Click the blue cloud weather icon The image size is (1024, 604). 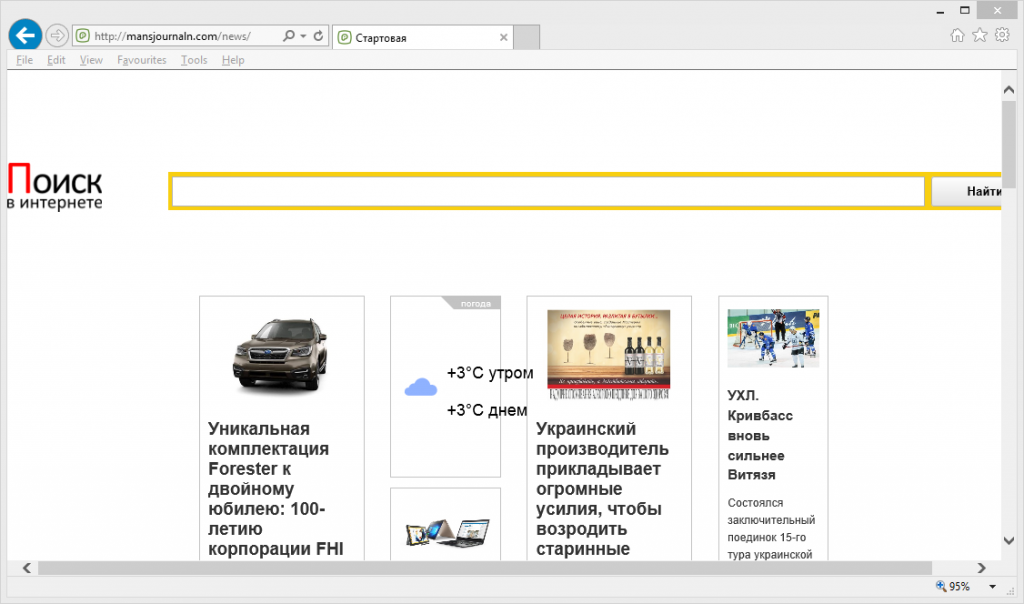tap(421, 388)
